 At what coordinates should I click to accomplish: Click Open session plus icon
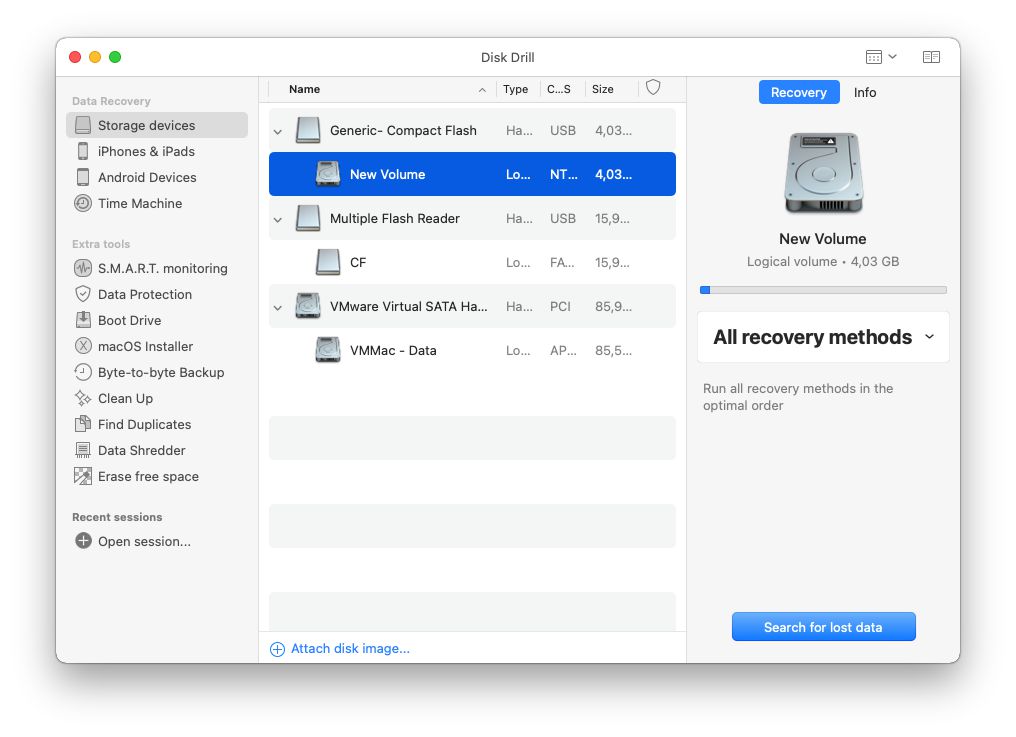point(84,541)
